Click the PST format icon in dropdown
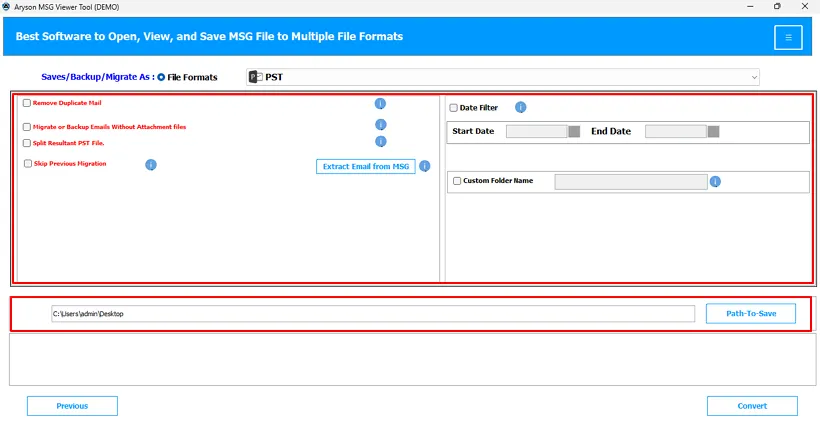The image size is (820, 432). pyautogui.click(x=256, y=77)
